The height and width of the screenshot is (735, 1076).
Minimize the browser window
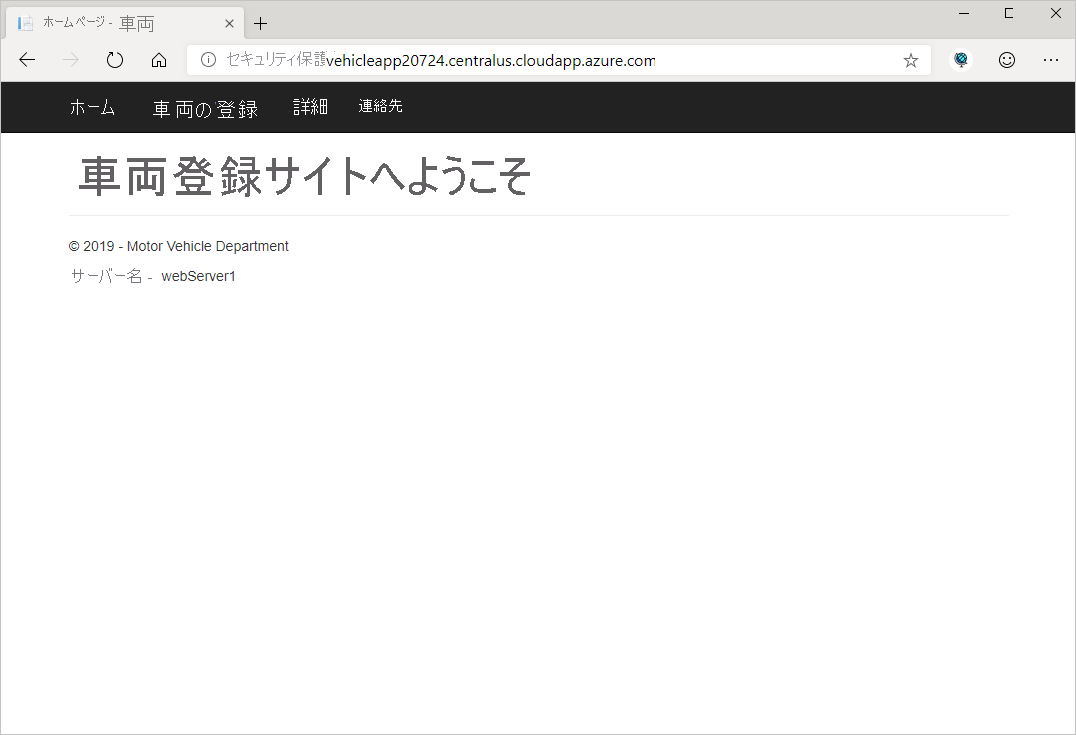point(964,13)
